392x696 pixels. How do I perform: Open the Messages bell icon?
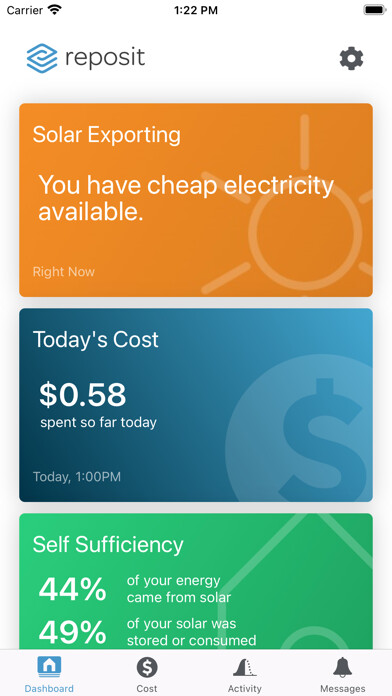click(343, 667)
